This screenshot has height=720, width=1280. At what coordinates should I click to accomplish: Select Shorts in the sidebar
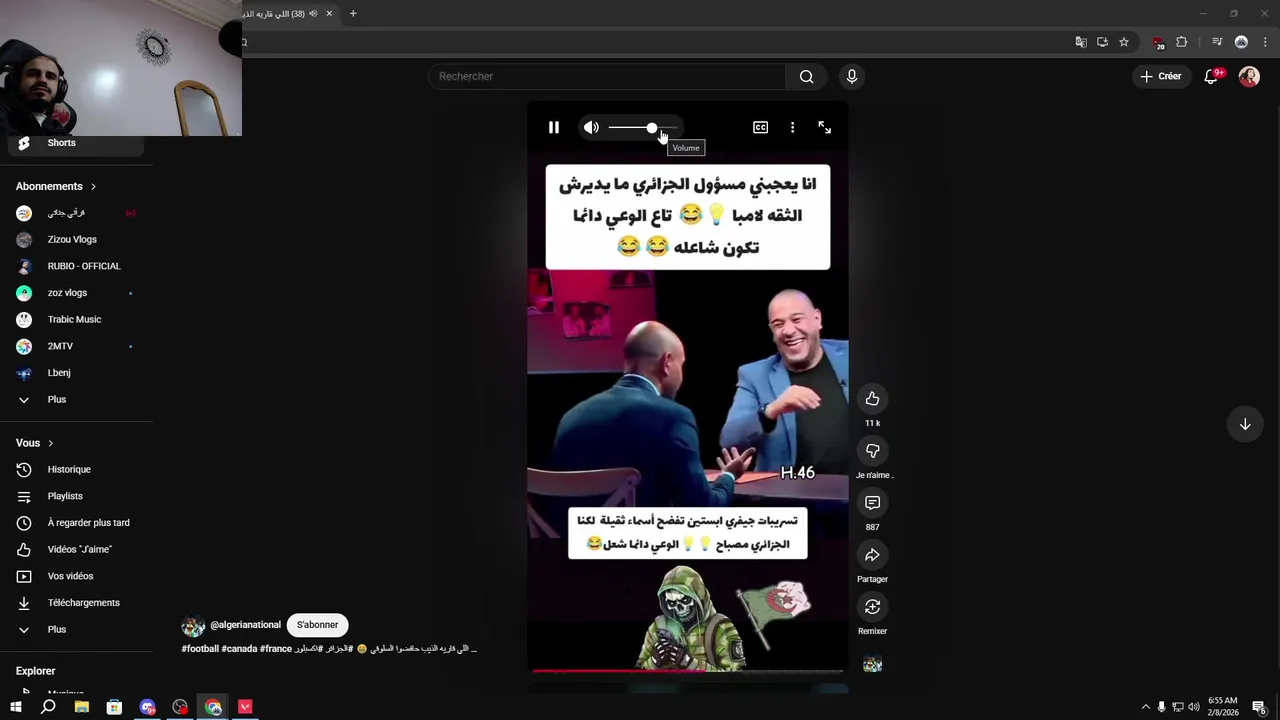[x=76, y=143]
